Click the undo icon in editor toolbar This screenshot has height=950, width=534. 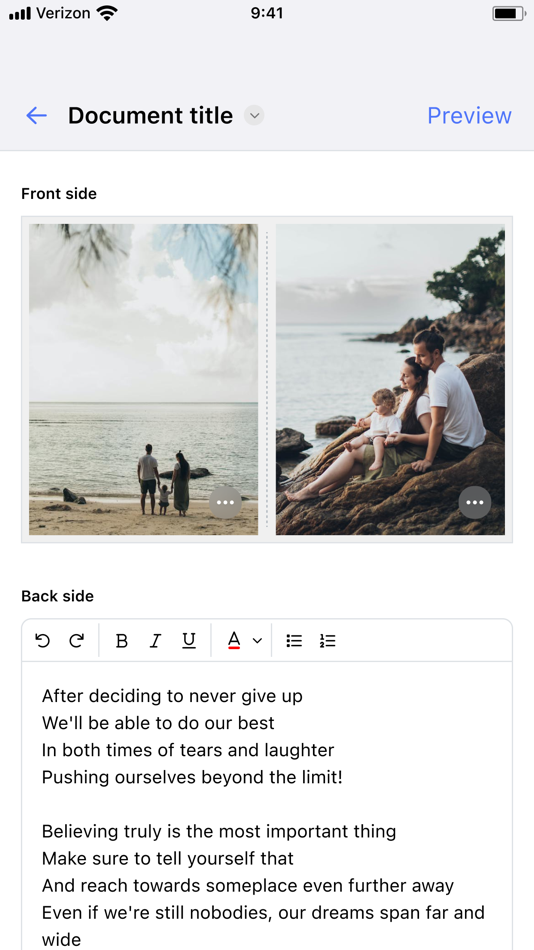click(42, 640)
